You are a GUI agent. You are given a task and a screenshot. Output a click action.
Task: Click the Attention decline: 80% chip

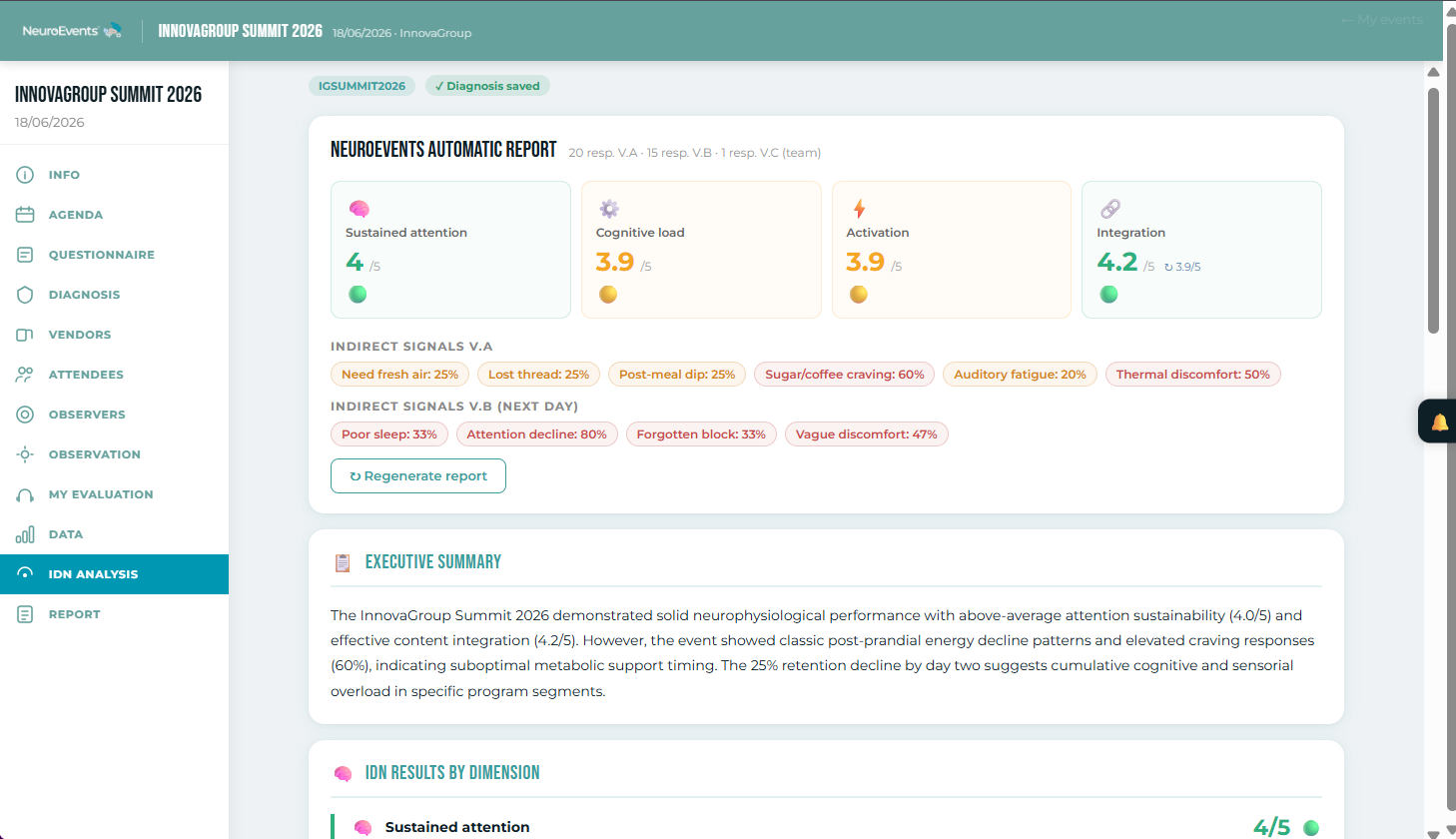point(537,434)
